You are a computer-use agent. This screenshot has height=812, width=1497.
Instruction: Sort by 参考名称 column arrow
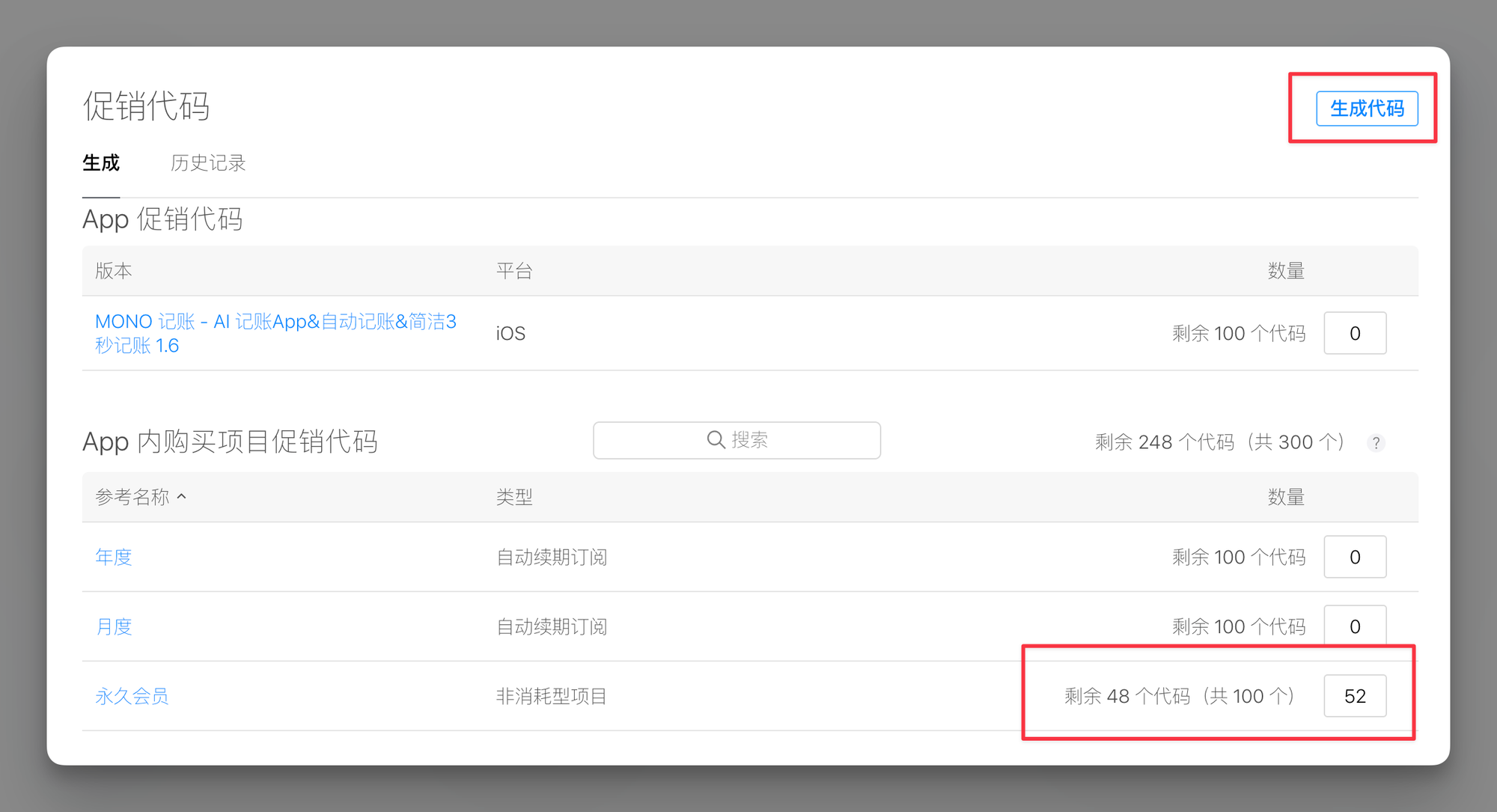[182, 496]
